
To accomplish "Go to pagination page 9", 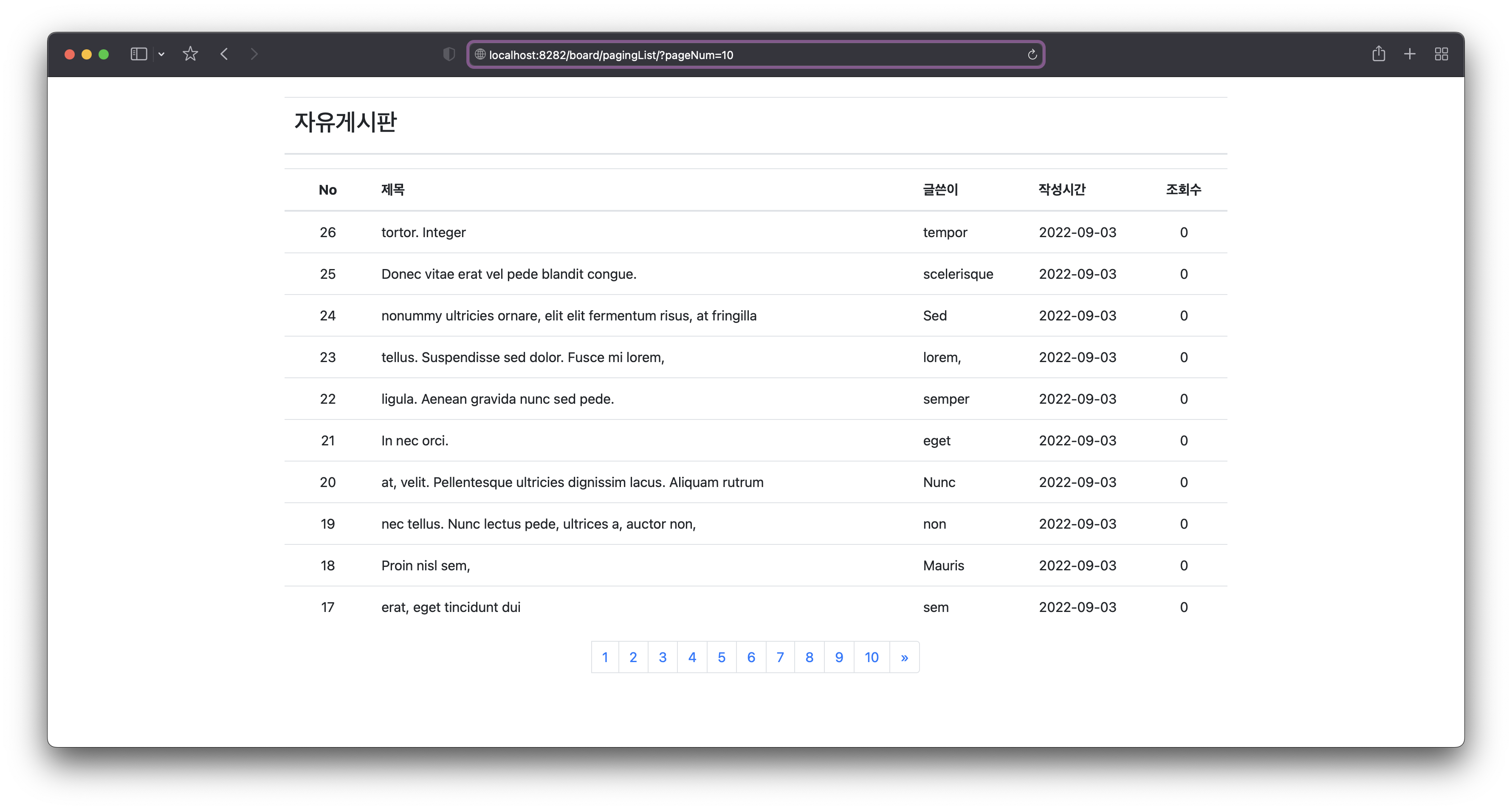I will 839,657.
